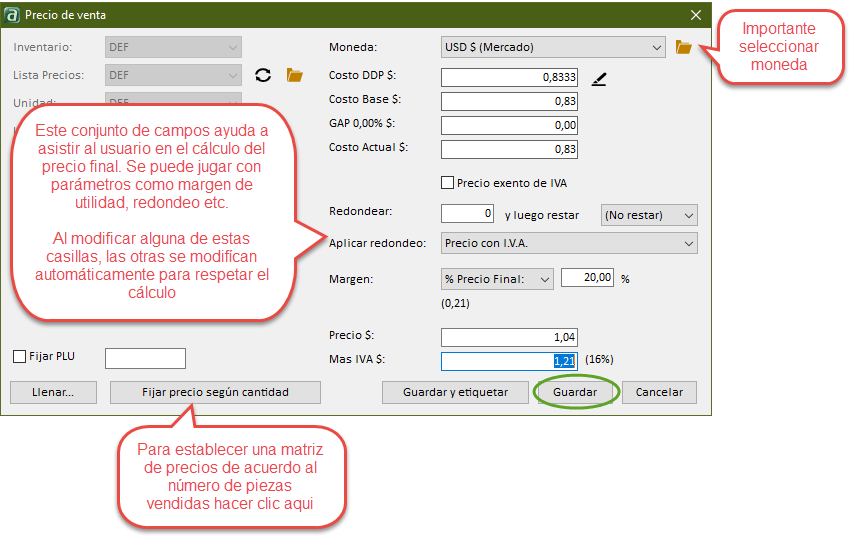Click Guardar y etiquetar button
The width and height of the screenshot is (854, 538).
pyautogui.click(x=455, y=393)
